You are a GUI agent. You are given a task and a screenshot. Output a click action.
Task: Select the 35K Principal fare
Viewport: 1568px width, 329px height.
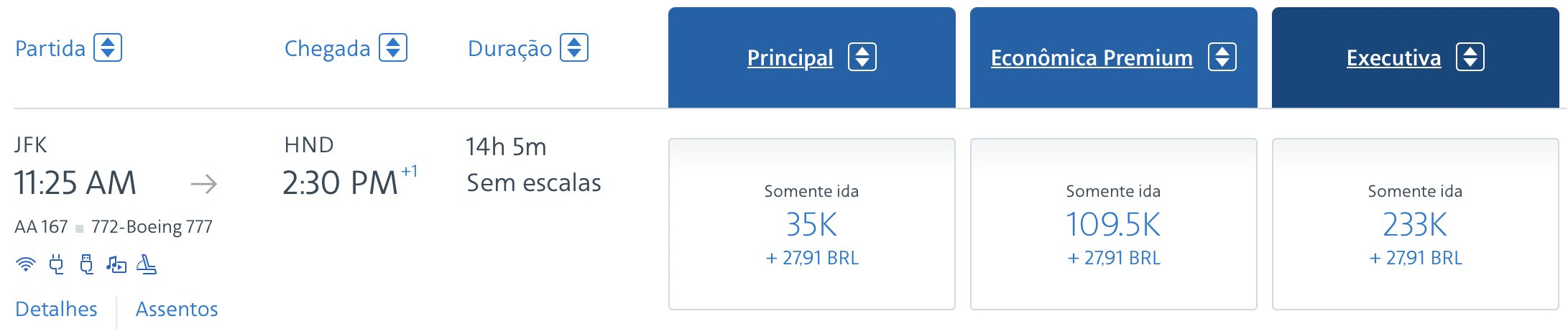tap(812, 224)
